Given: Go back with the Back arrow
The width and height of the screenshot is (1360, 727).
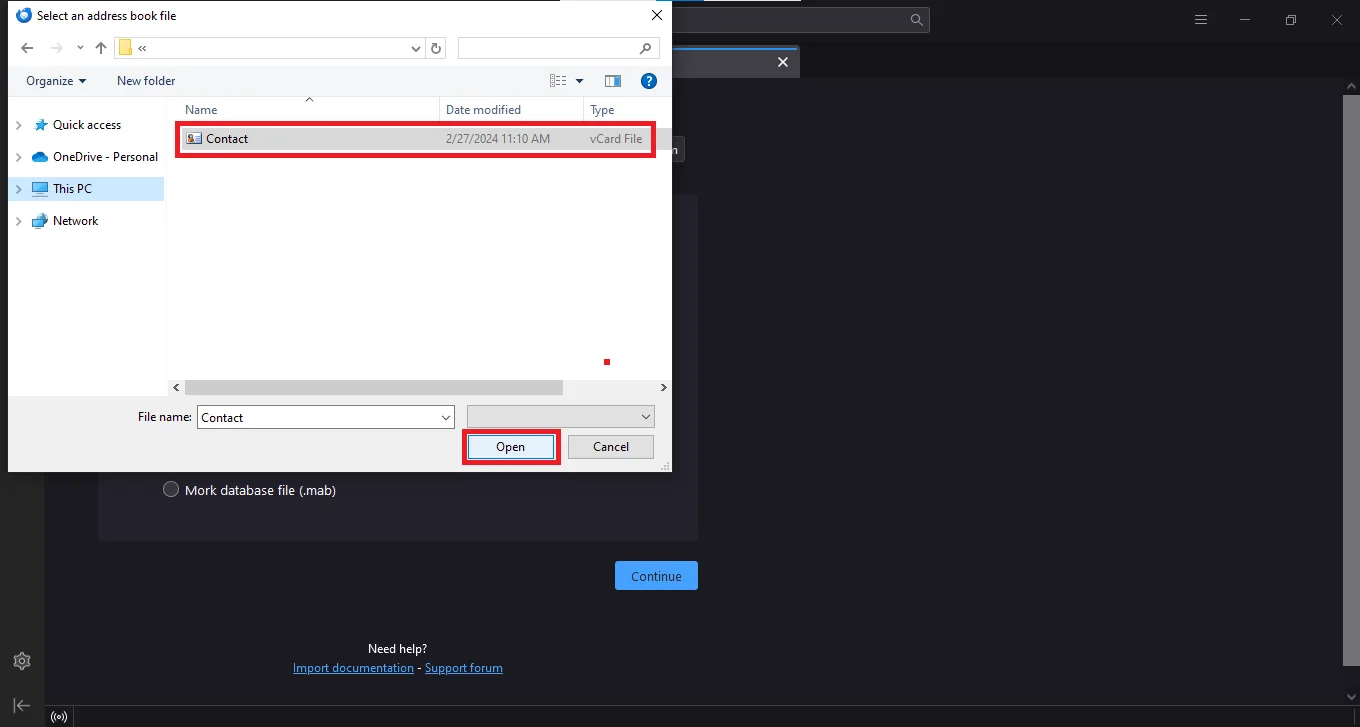Looking at the screenshot, I should point(27,48).
